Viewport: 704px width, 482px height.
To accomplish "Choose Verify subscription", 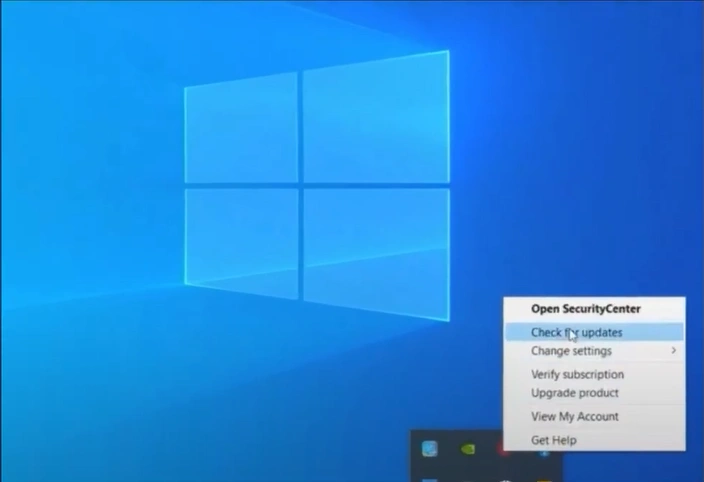I will tap(594, 374).
